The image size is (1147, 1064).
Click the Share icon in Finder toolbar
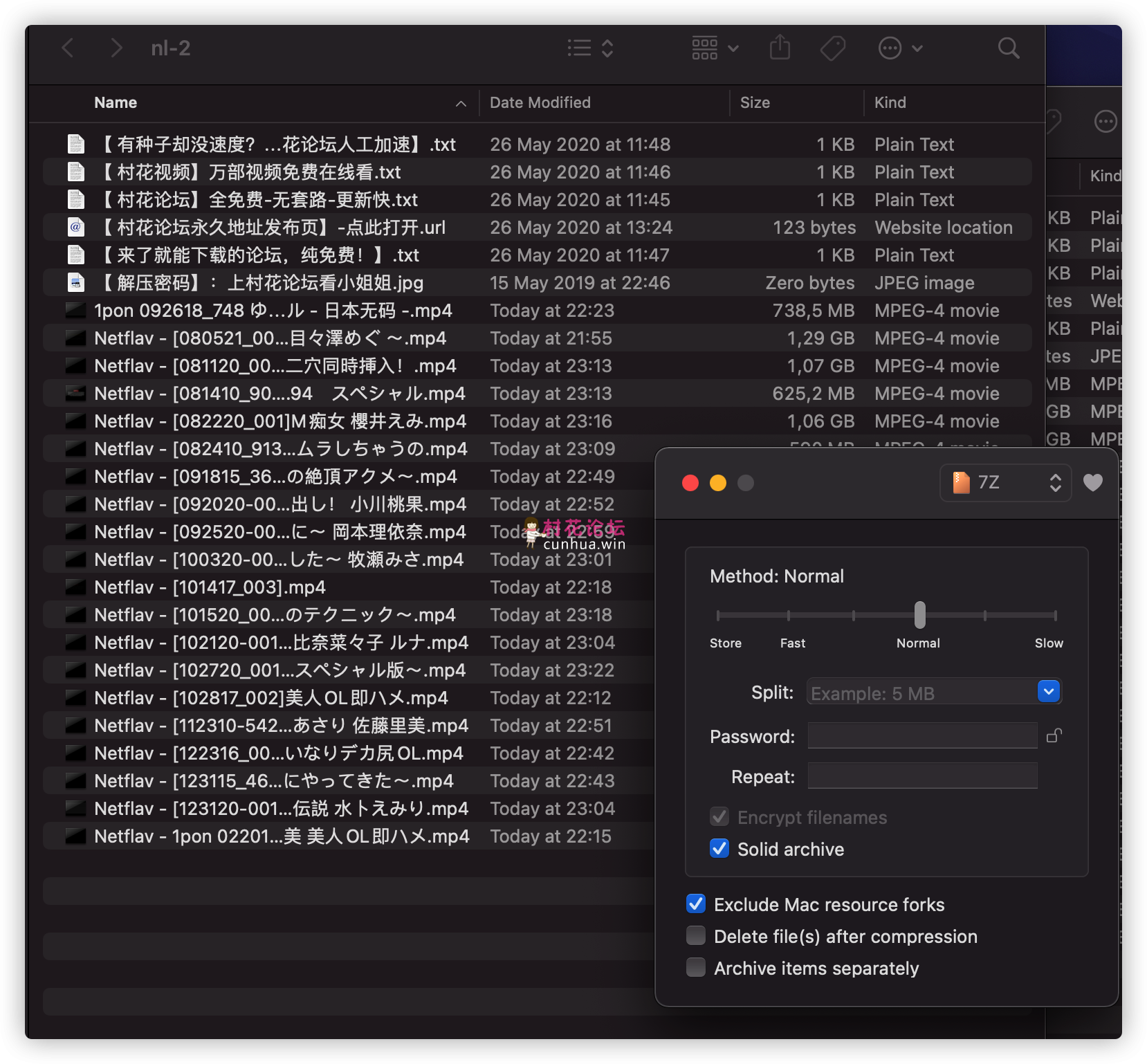[x=780, y=47]
